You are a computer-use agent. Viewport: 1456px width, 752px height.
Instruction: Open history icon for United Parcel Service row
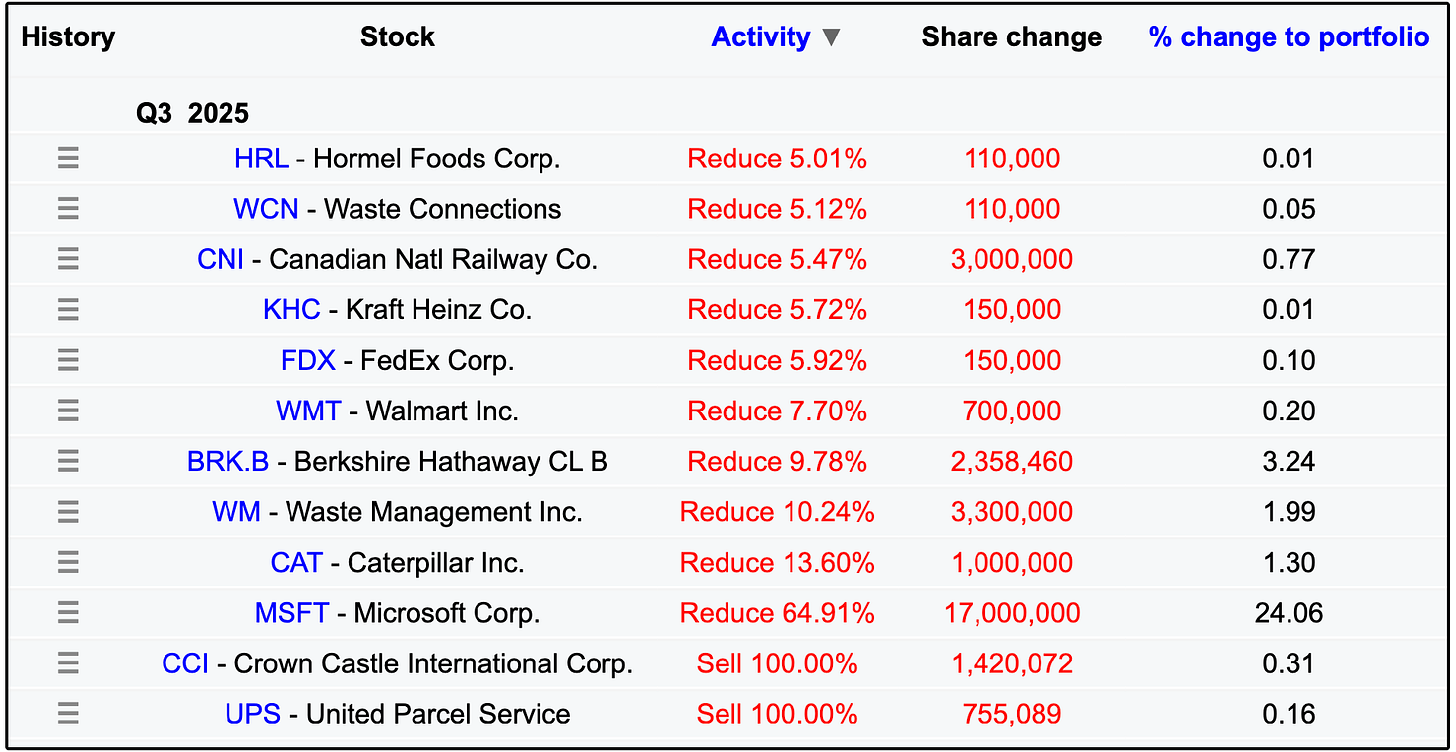68,713
